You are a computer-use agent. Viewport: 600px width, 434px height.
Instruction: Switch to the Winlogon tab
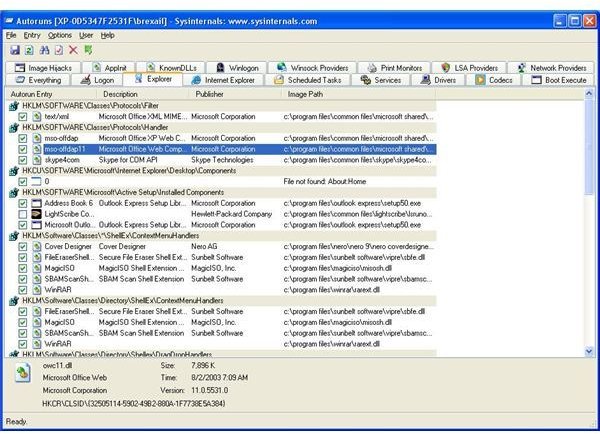point(236,68)
